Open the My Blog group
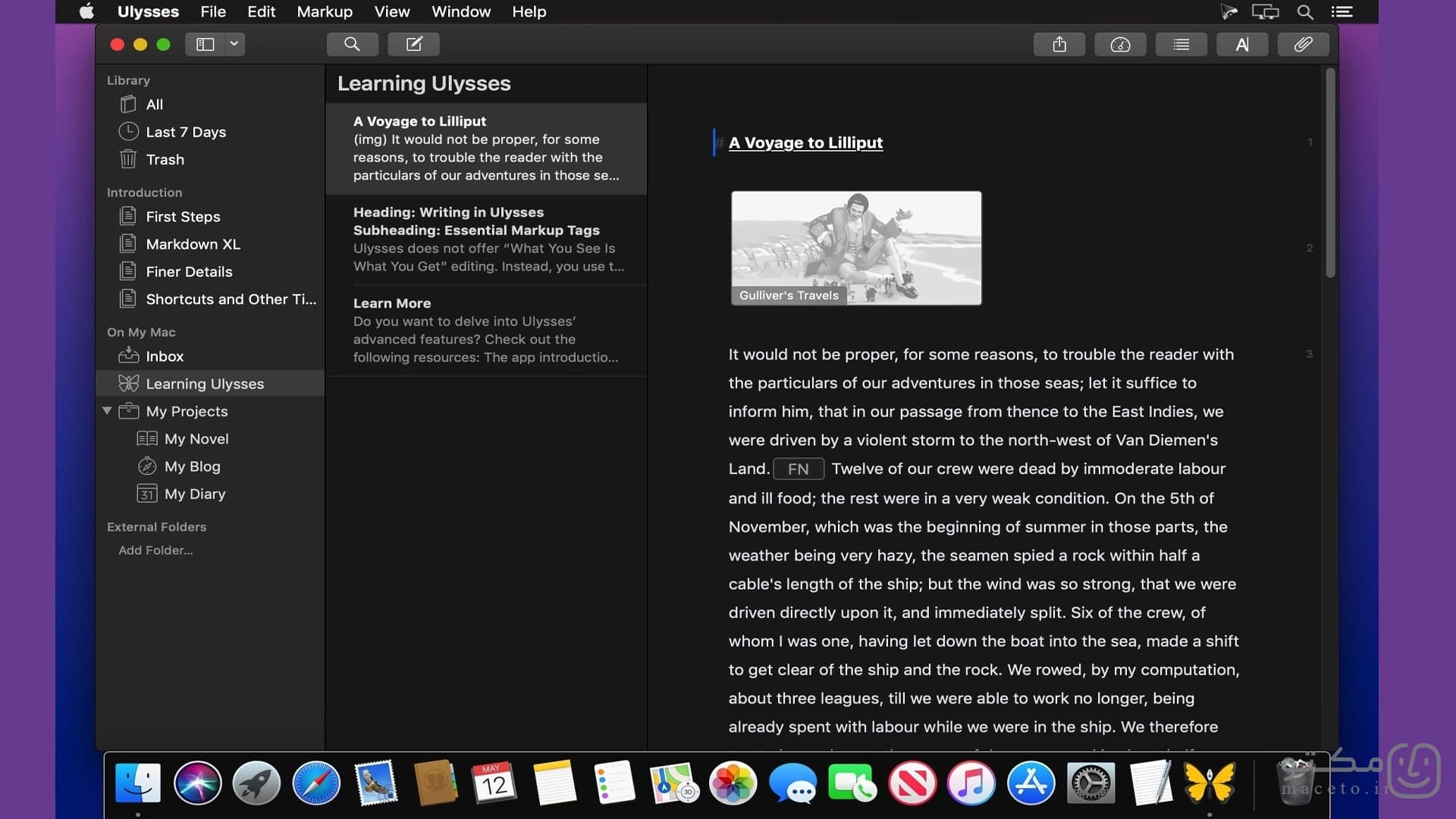The width and height of the screenshot is (1456, 819). click(210, 466)
